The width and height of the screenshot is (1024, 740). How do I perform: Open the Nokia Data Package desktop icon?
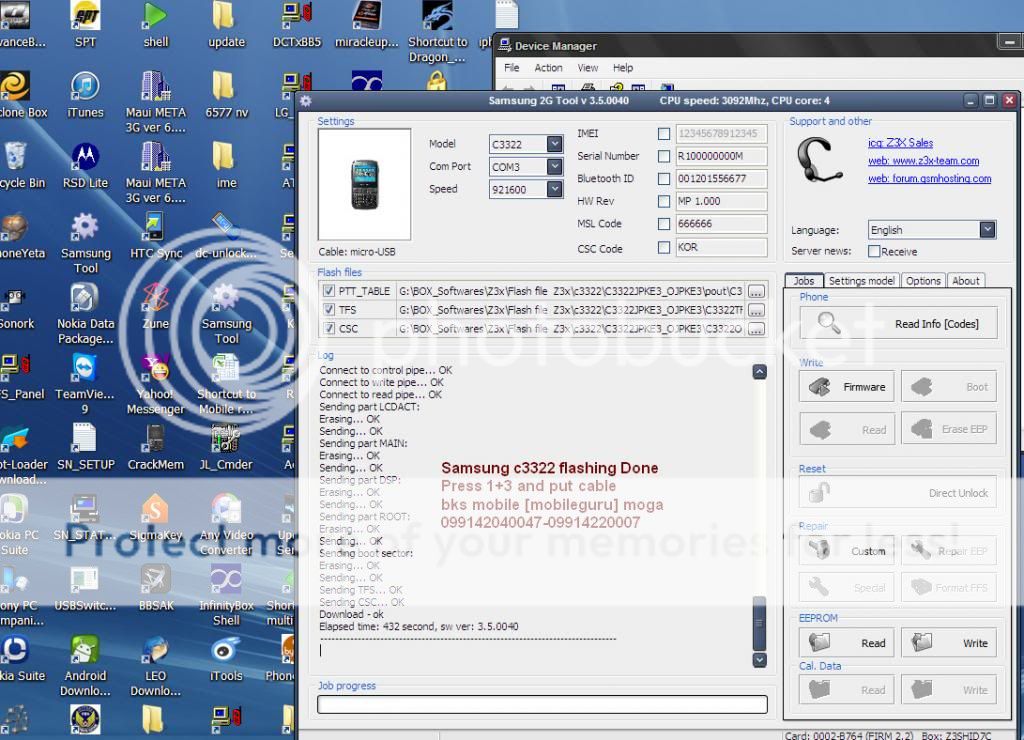click(85, 314)
